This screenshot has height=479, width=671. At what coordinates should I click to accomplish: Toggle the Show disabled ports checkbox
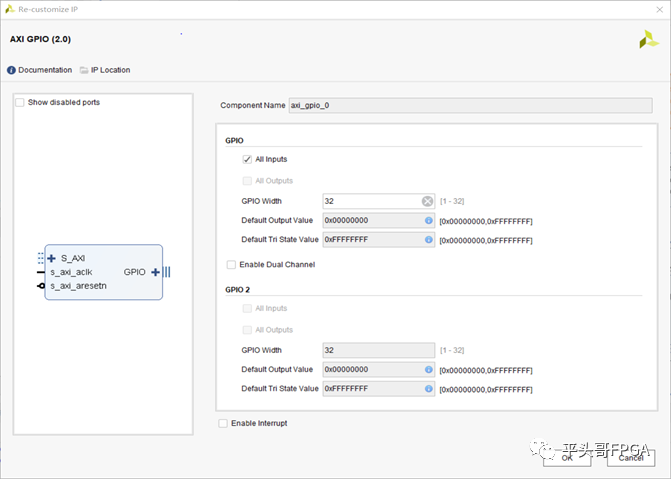20,102
